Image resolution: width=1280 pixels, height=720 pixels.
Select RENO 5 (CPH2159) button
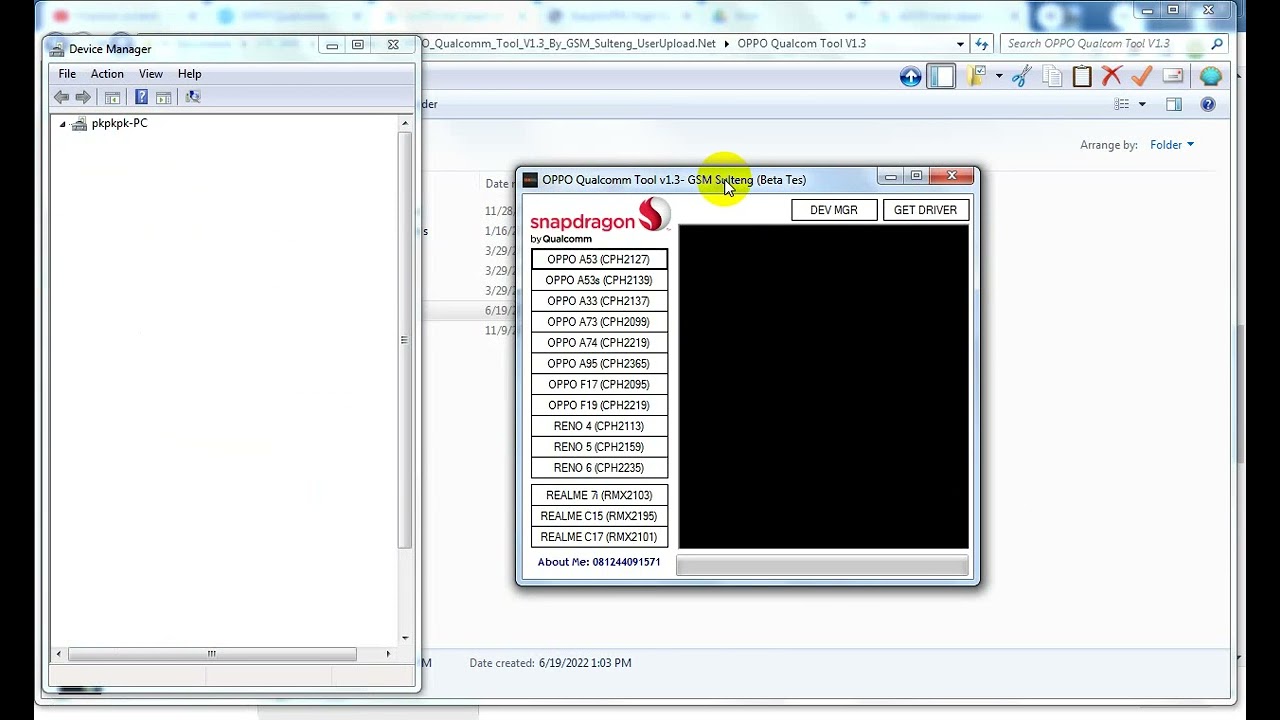click(x=598, y=447)
